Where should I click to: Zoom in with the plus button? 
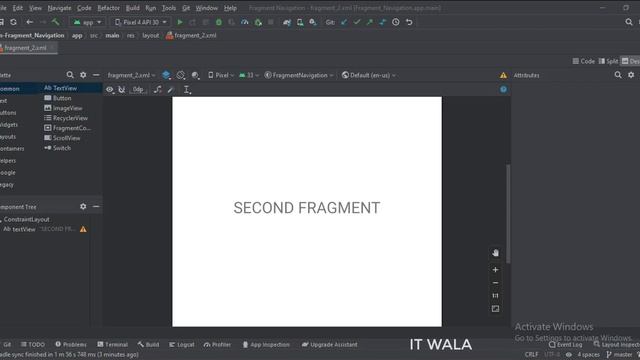click(496, 270)
